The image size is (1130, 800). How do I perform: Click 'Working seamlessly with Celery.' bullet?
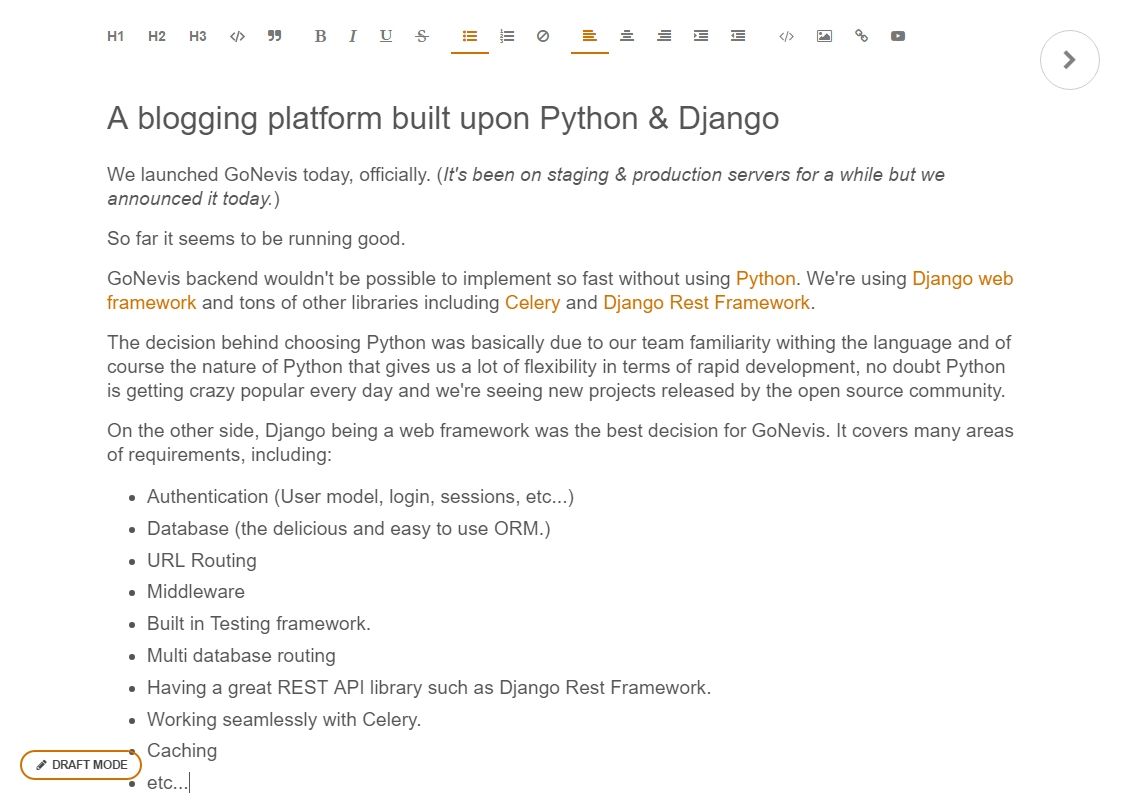[284, 719]
